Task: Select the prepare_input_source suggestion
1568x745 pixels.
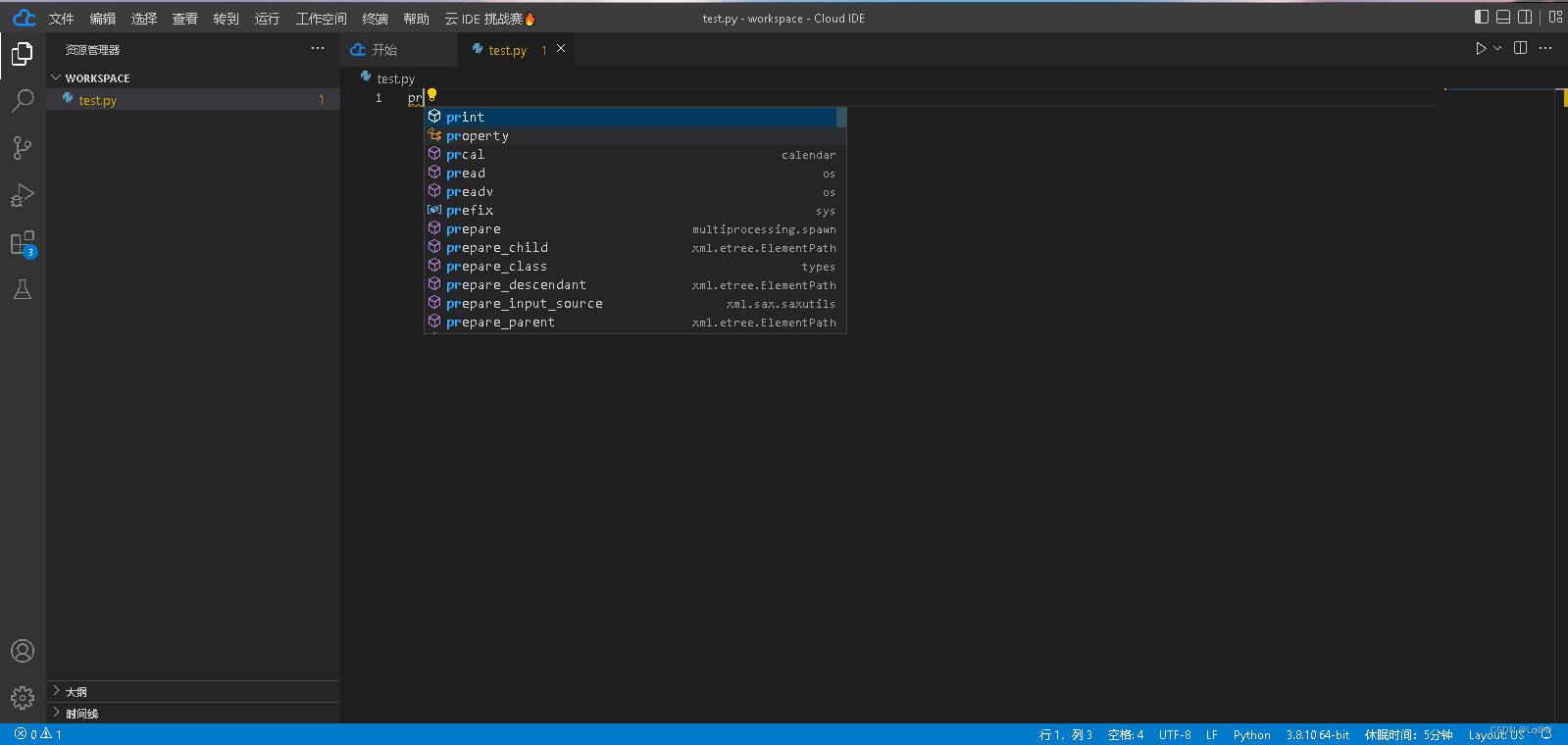Action: tap(634, 303)
